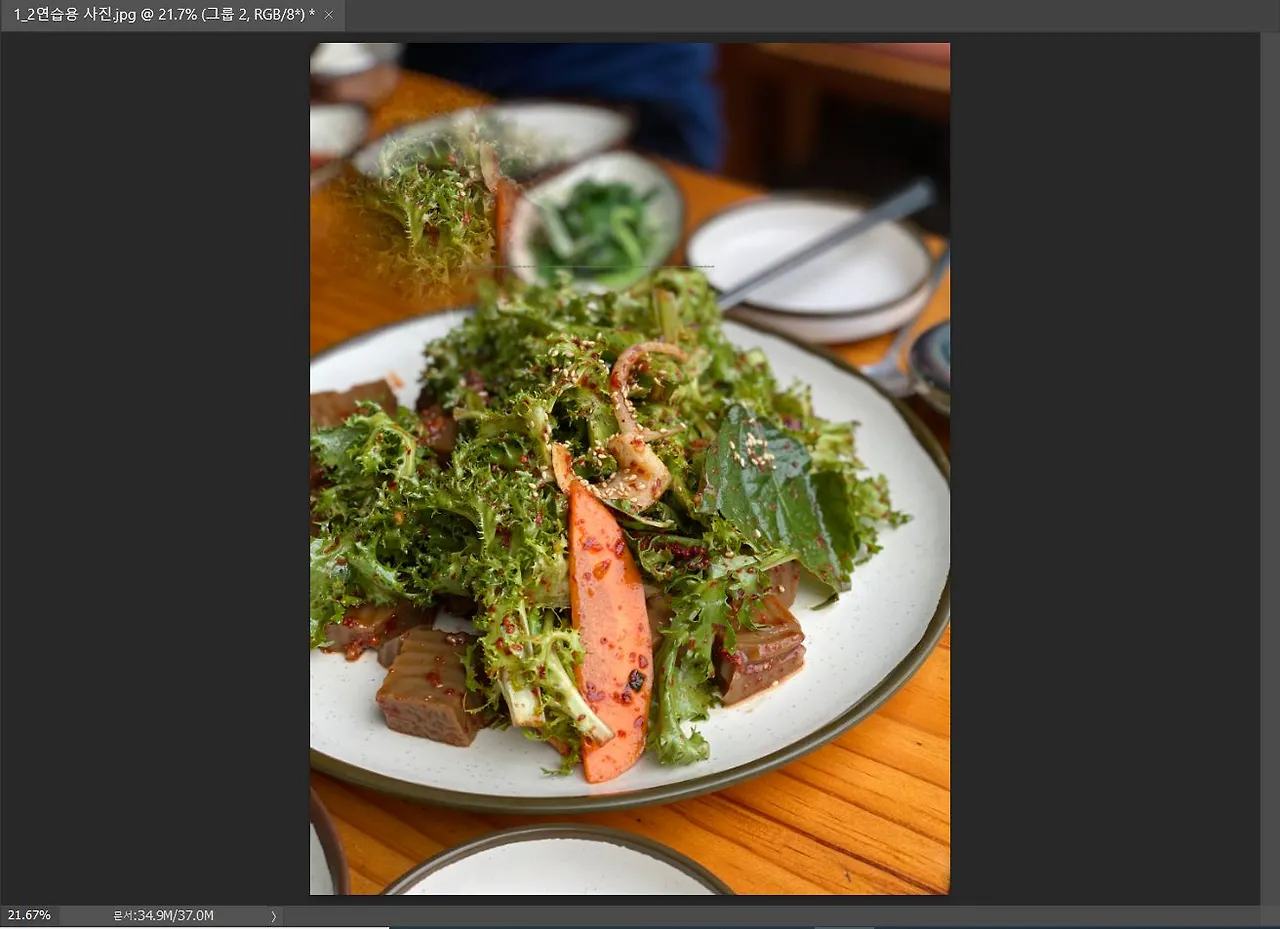Close the 1_2연습용 사진.jpg document tab
1280x929 pixels.
(328, 15)
